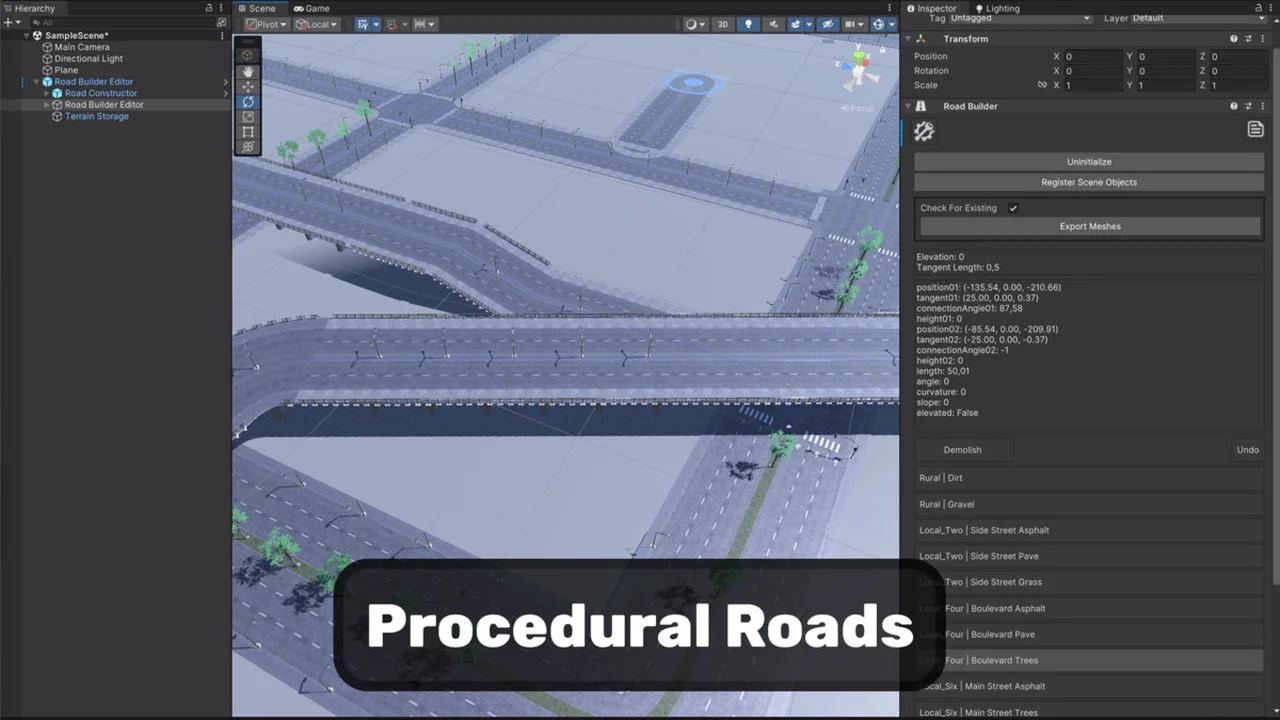The image size is (1280, 720).
Task: Open the Lighting tab
Action: coord(998,8)
